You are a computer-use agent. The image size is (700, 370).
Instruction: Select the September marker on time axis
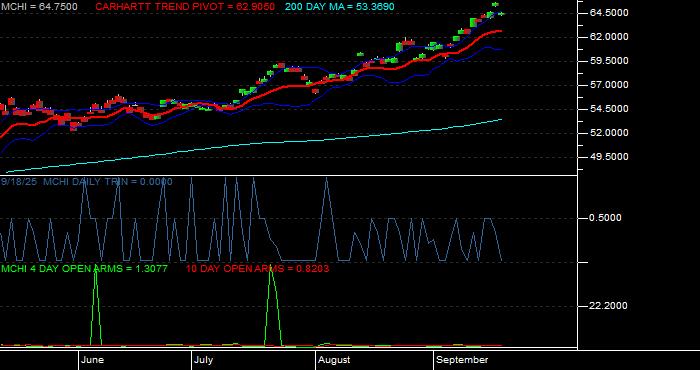click(462, 360)
